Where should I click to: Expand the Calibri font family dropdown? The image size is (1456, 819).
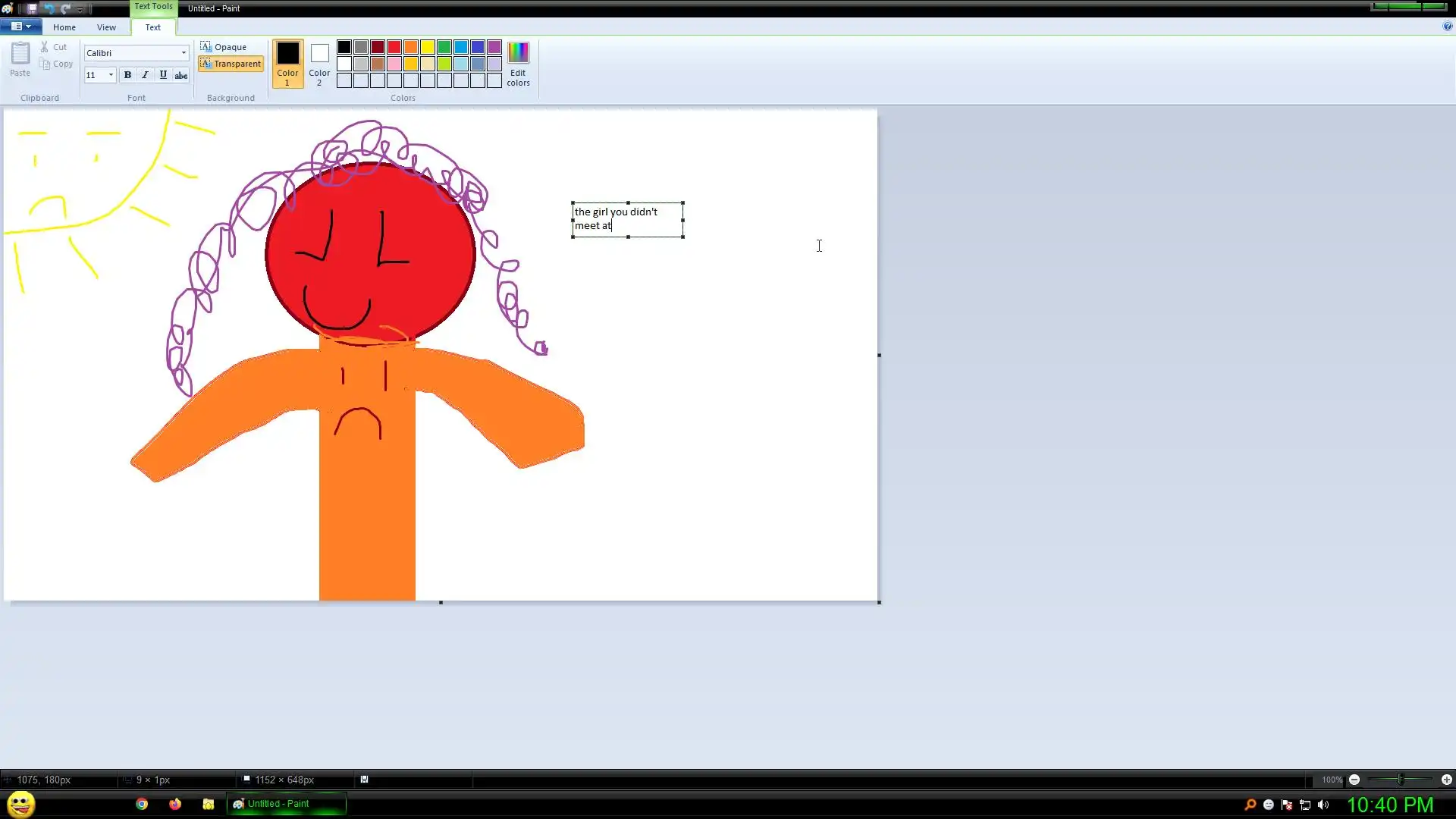pos(184,53)
